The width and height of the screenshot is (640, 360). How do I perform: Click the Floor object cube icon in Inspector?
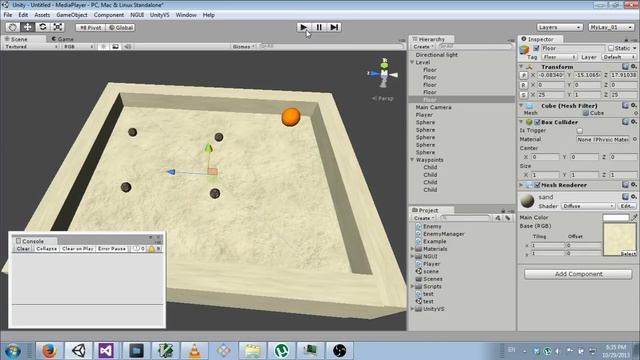(x=524, y=50)
